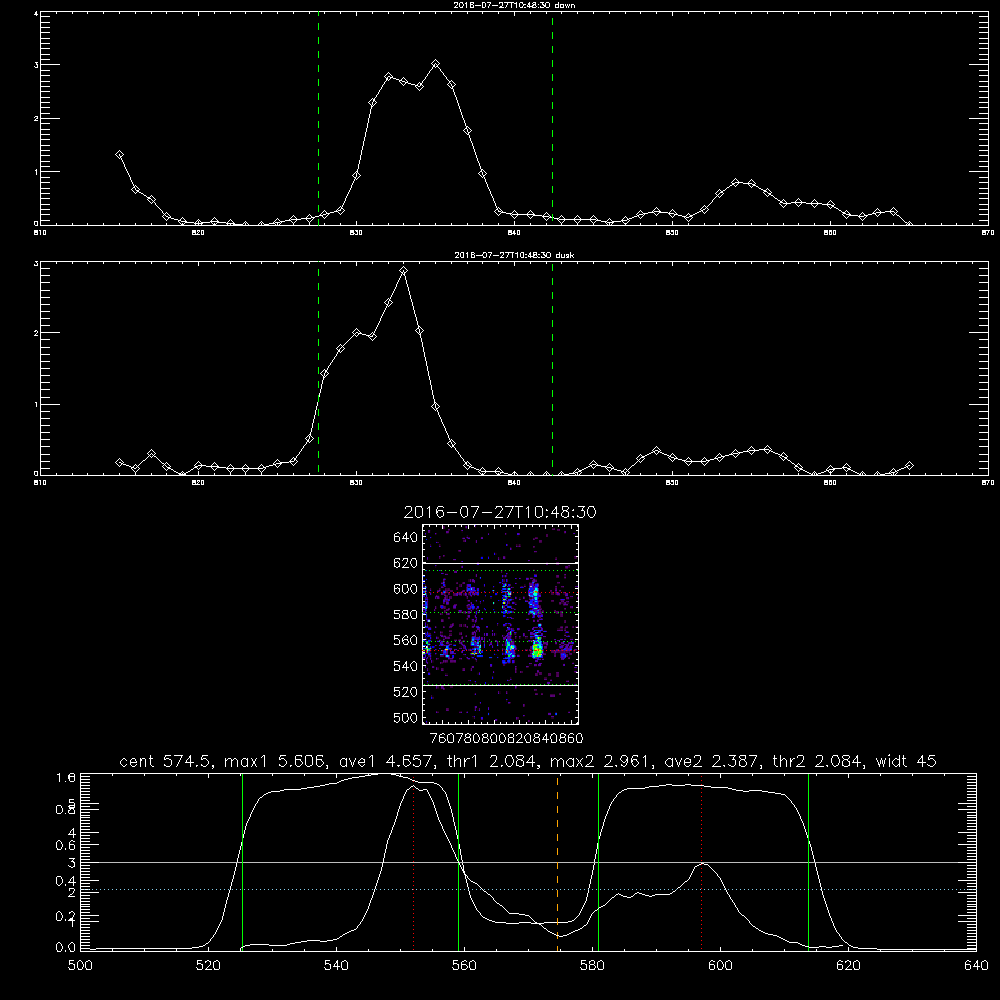
Task: Open the colored spectrogram image thumbnail
Action: click(500, 624)
